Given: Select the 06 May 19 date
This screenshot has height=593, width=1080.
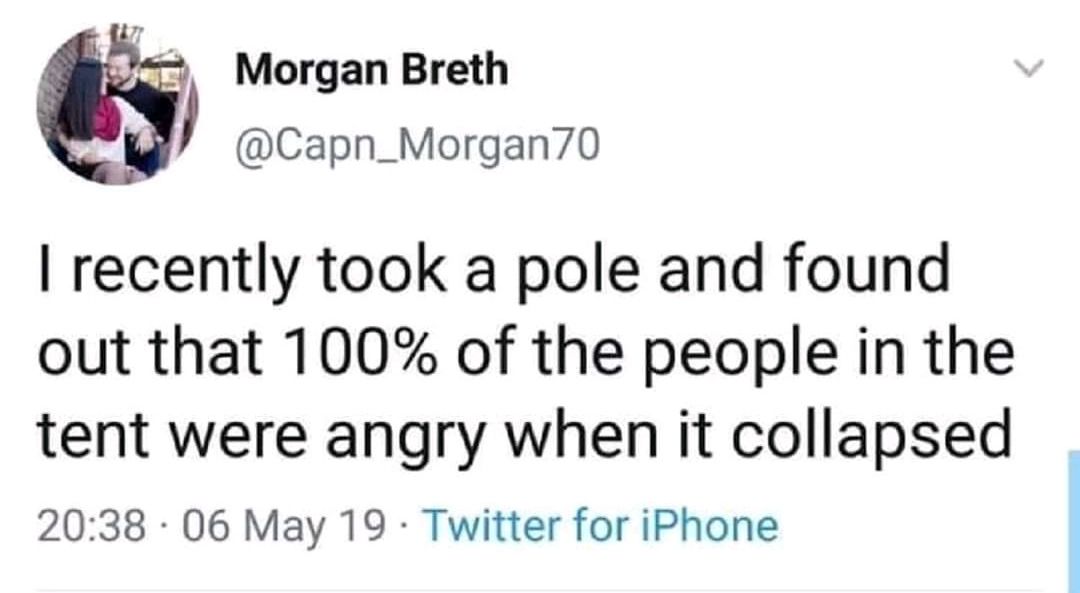Looking at the screenshot, I should point(282,528).
